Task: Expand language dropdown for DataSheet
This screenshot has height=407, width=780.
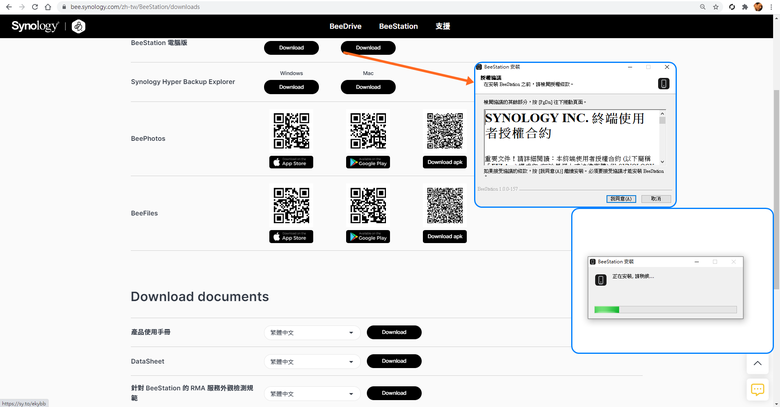Action: coord(312,362)
